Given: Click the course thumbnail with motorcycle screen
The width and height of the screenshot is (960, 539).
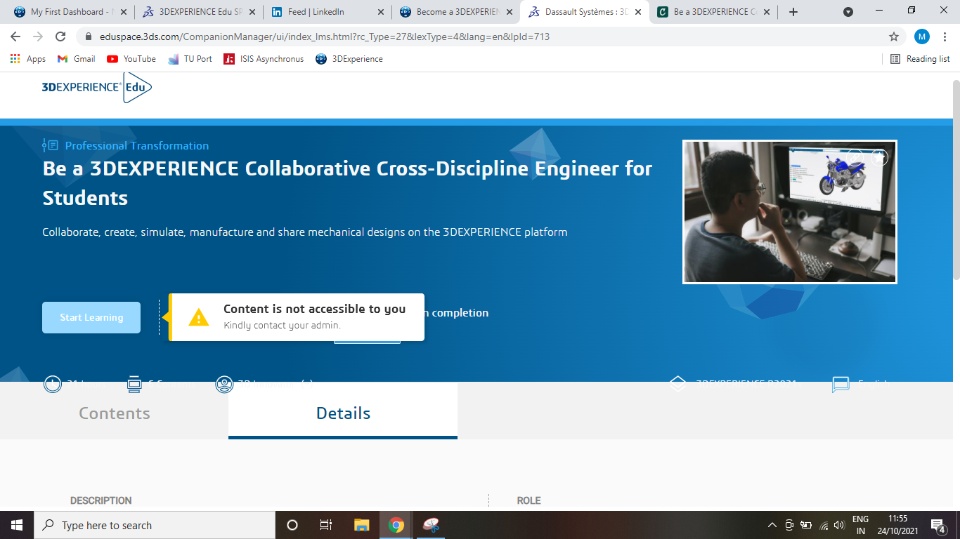Looking at the screenshot, I should pos(789,212).
